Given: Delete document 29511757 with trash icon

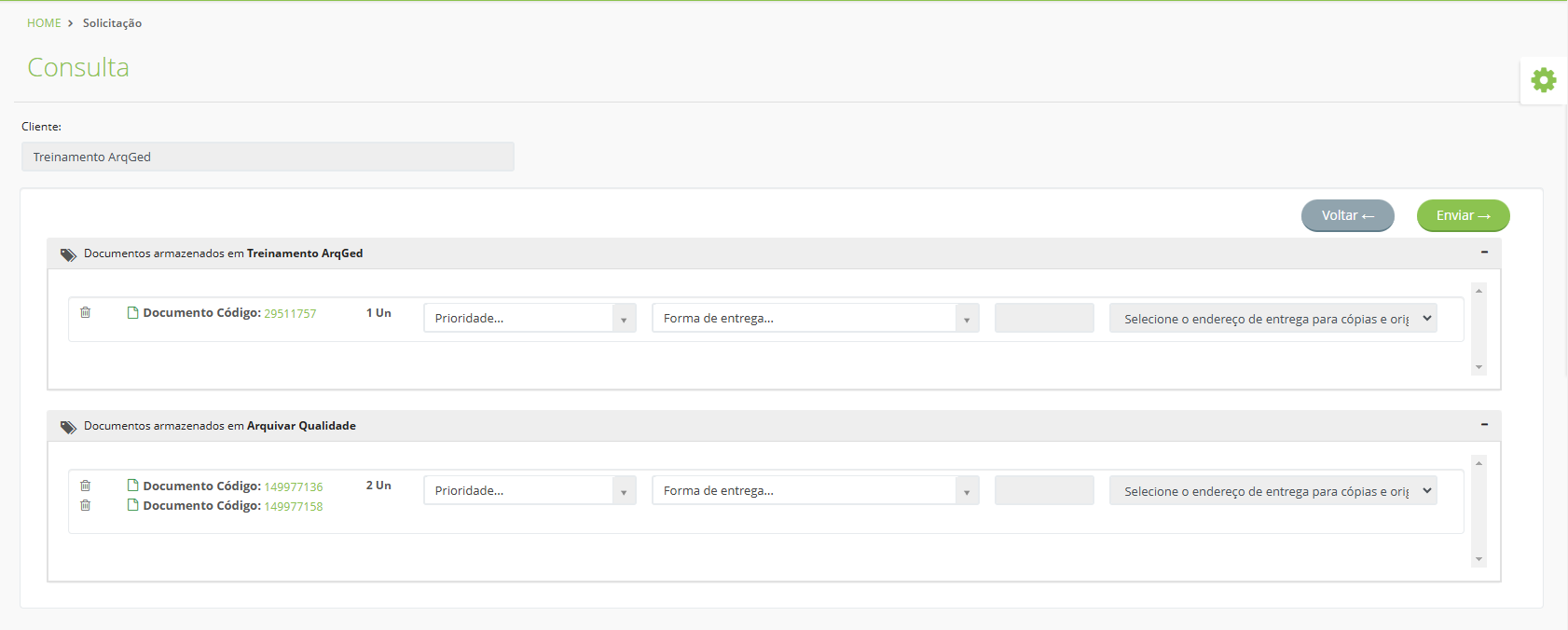Looking at the screenshot, I should [86, 312].
